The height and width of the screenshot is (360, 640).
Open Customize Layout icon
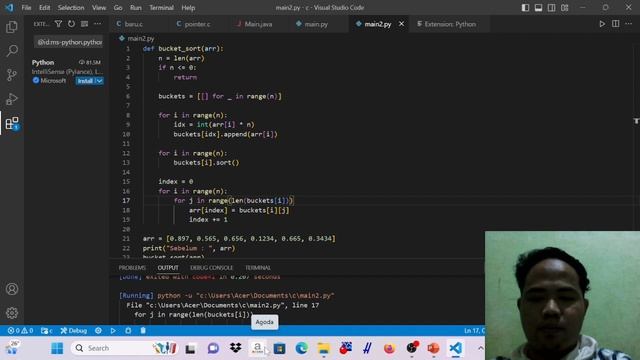pos(564,8)
